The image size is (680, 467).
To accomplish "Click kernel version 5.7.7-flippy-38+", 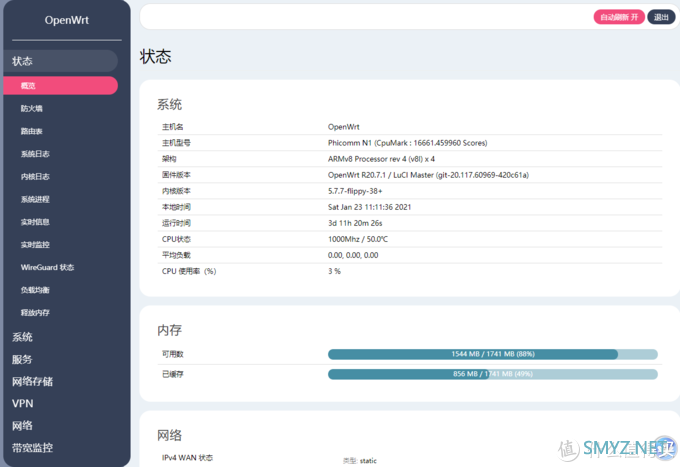I will pos(355,191).
